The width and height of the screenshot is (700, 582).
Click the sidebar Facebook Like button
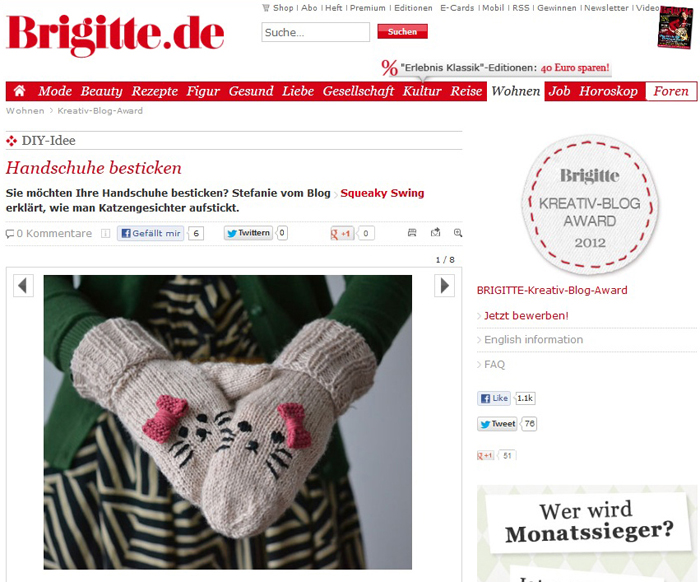pyautogui.click(x=494, y=398)
